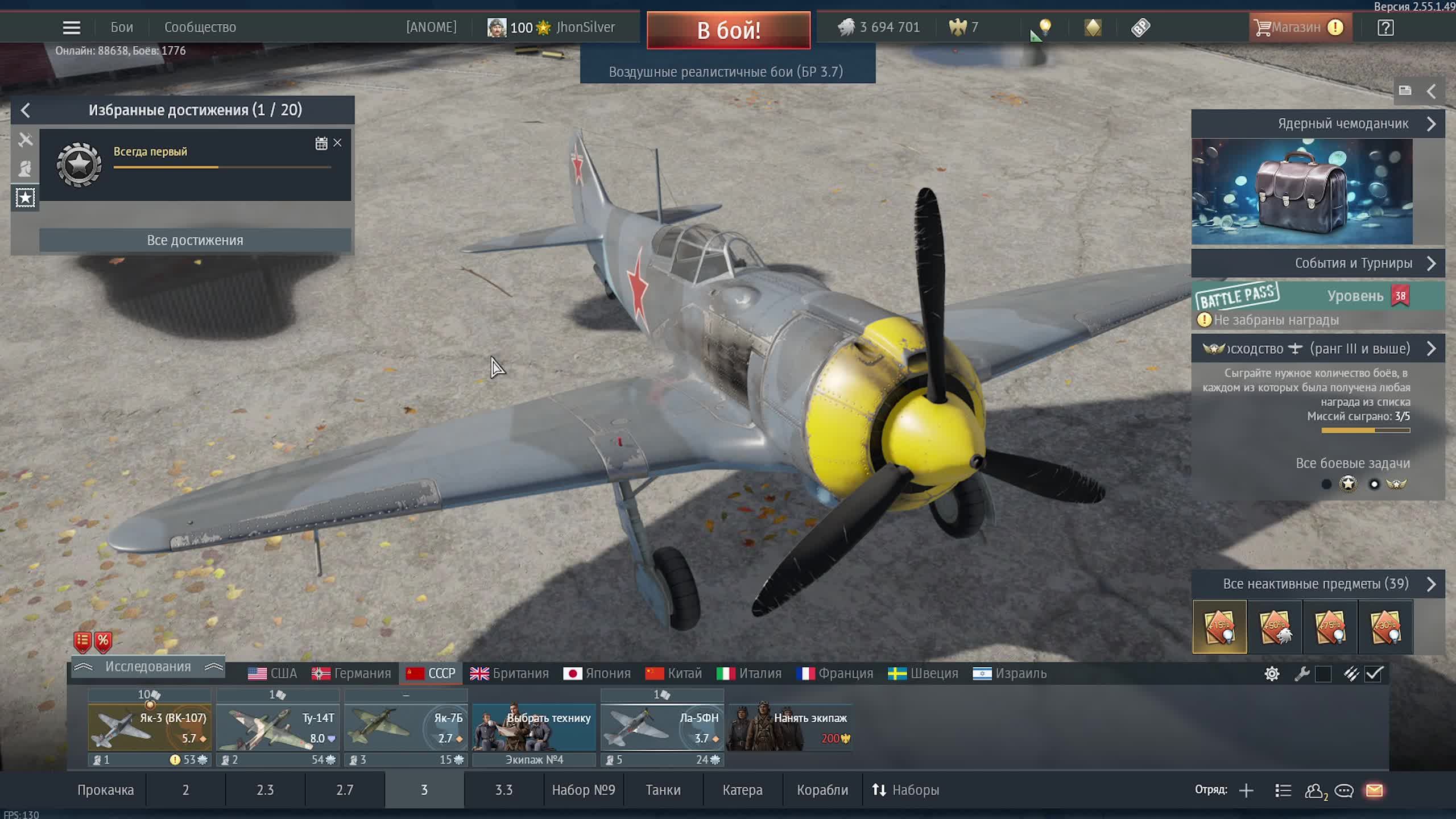Click the plus icon to add squad member
The width and height of the screenshot is (1456, 819).
point(1246,791)
